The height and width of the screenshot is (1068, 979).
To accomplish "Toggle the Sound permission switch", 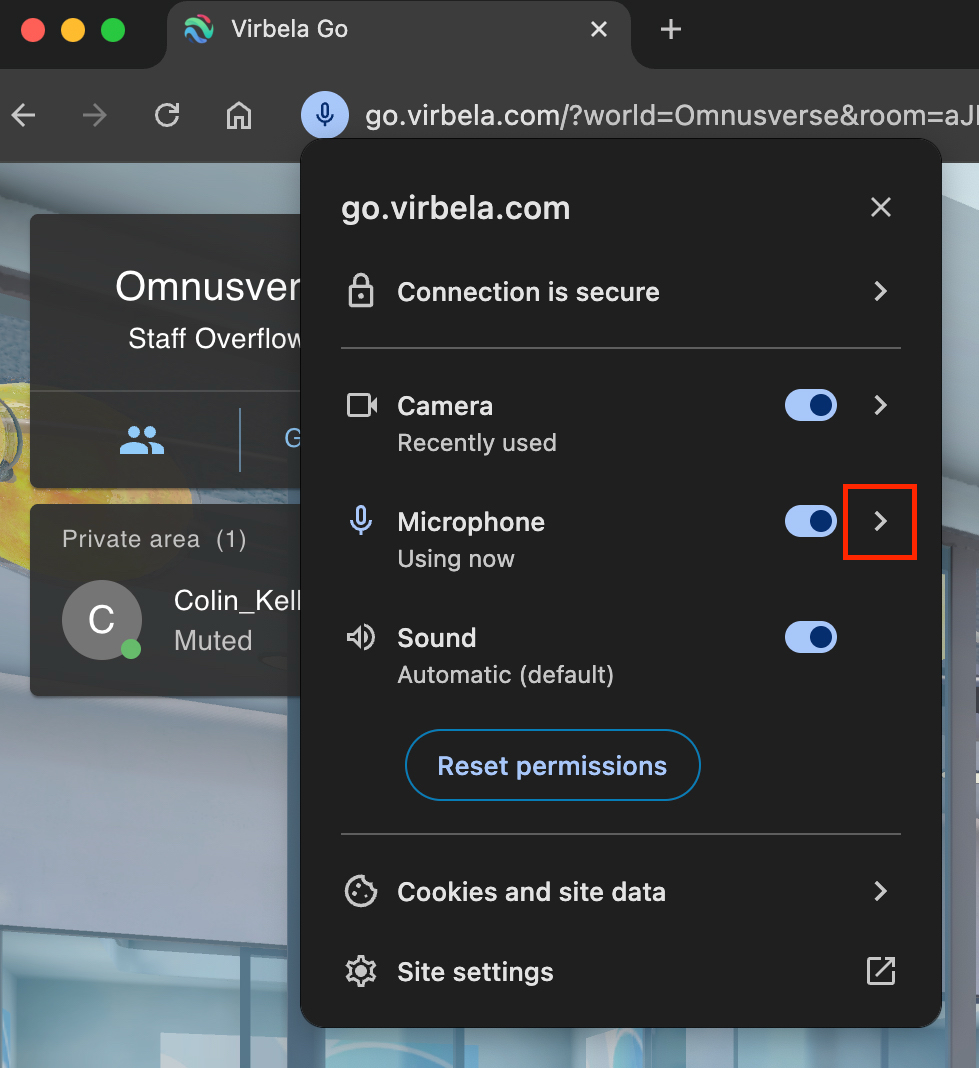I will coord(810,637).
